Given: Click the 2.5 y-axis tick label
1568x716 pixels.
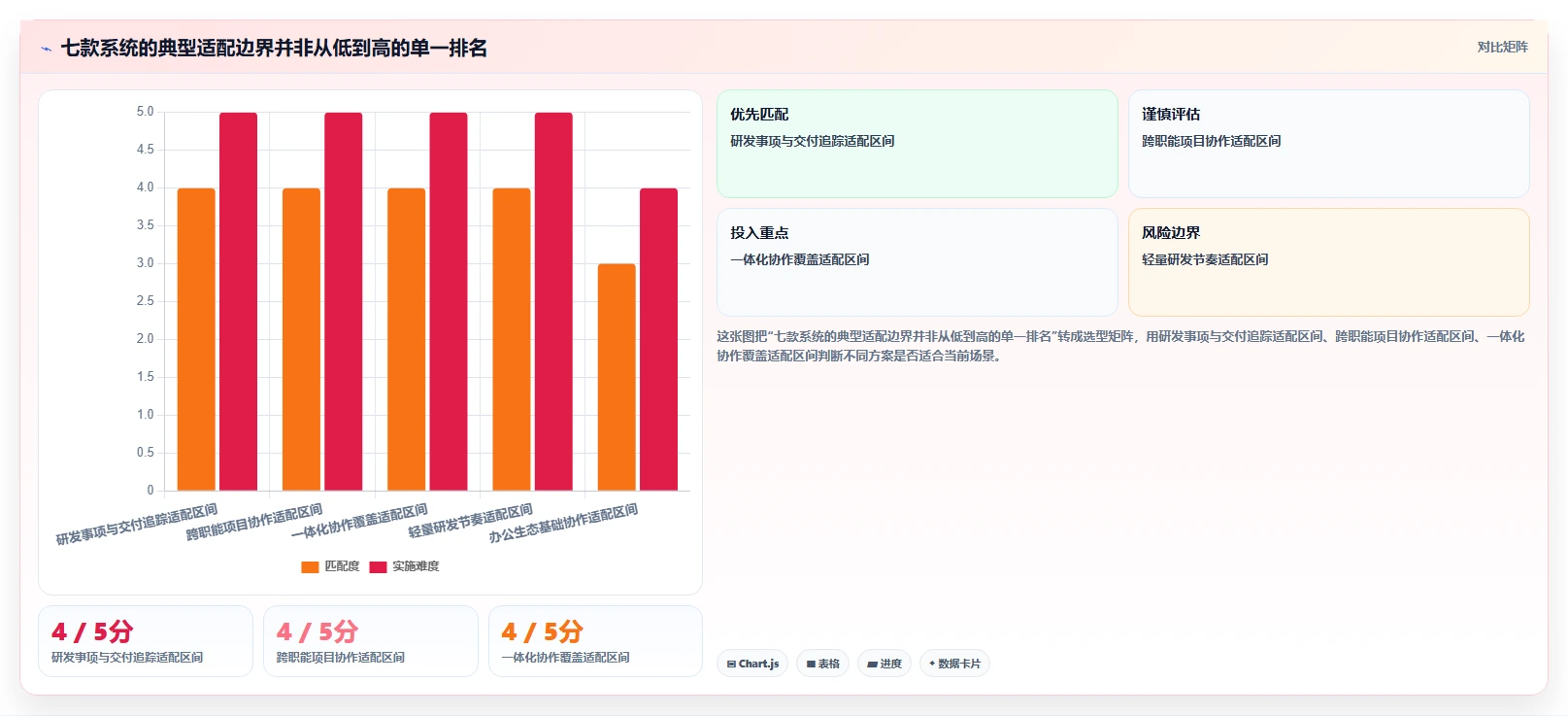Looking at the screenshot, I should pos(145,301).
